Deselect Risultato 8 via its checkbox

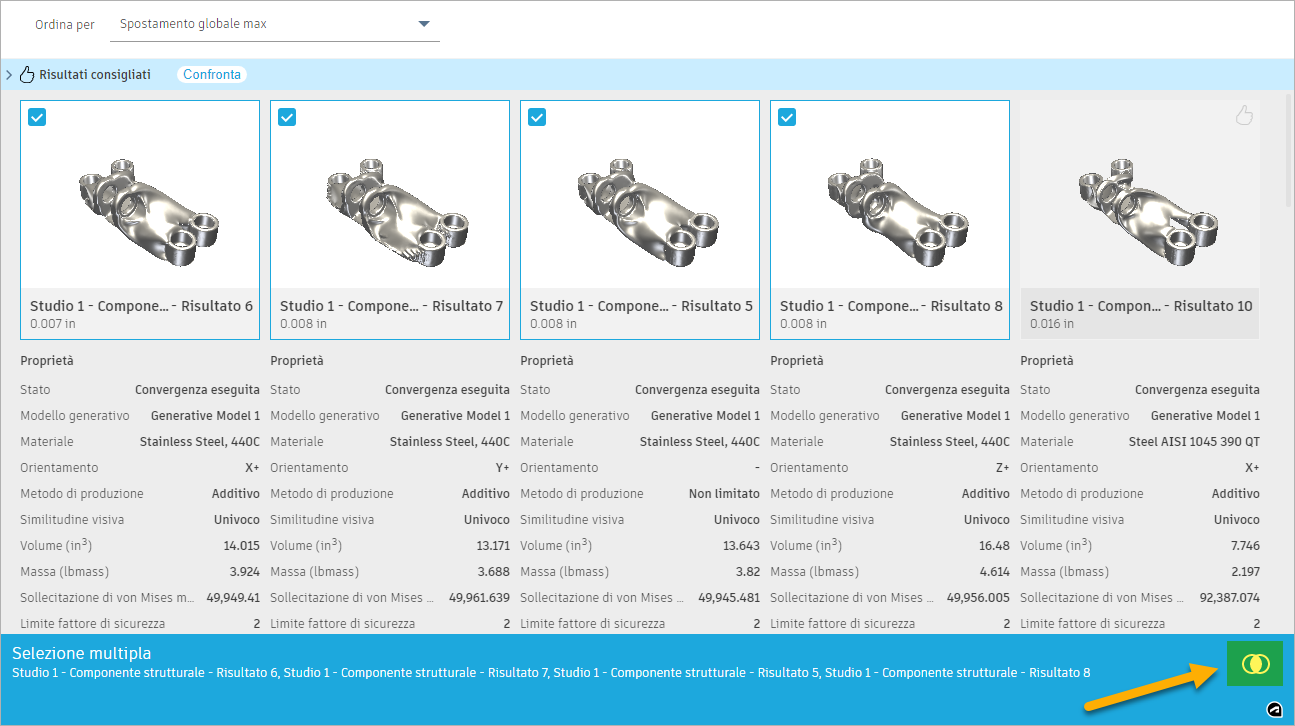787,117
